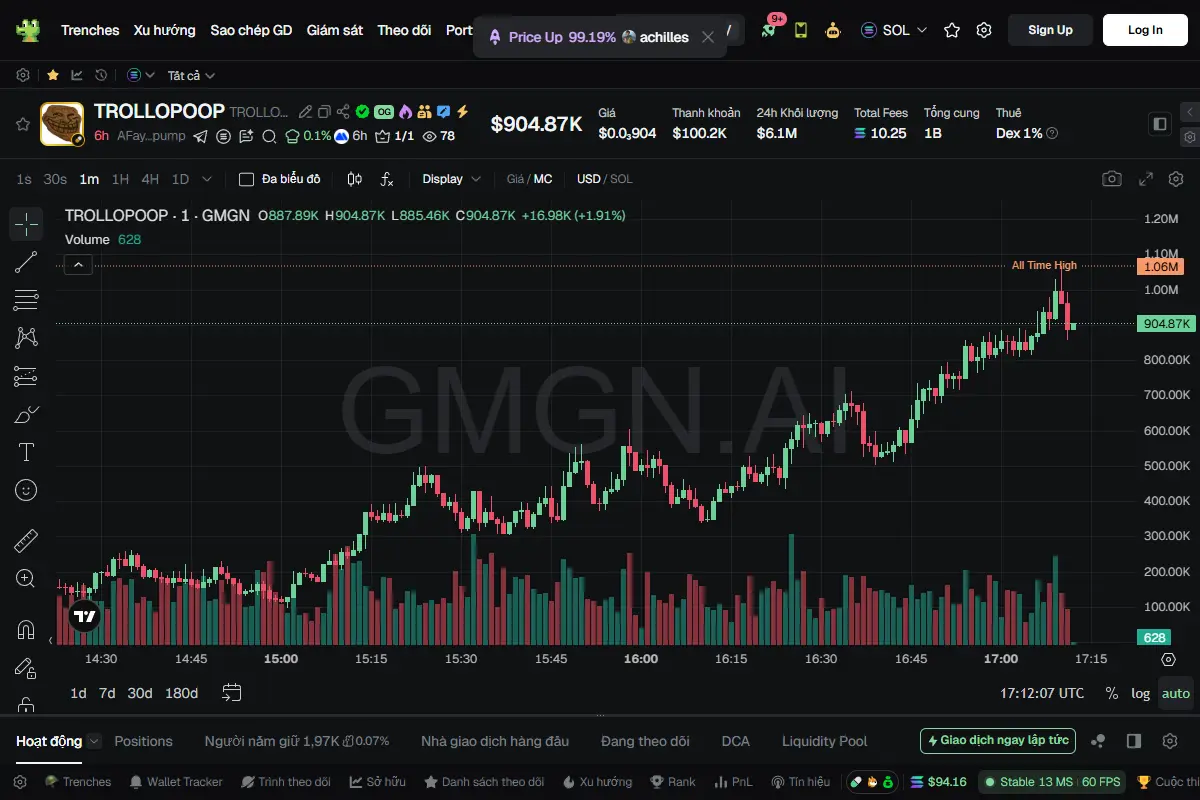Switch to the Positions tab
Image resolution: width=1200 pixels, height=800 pixels.
pyautogui.click(x=143, y=741)
